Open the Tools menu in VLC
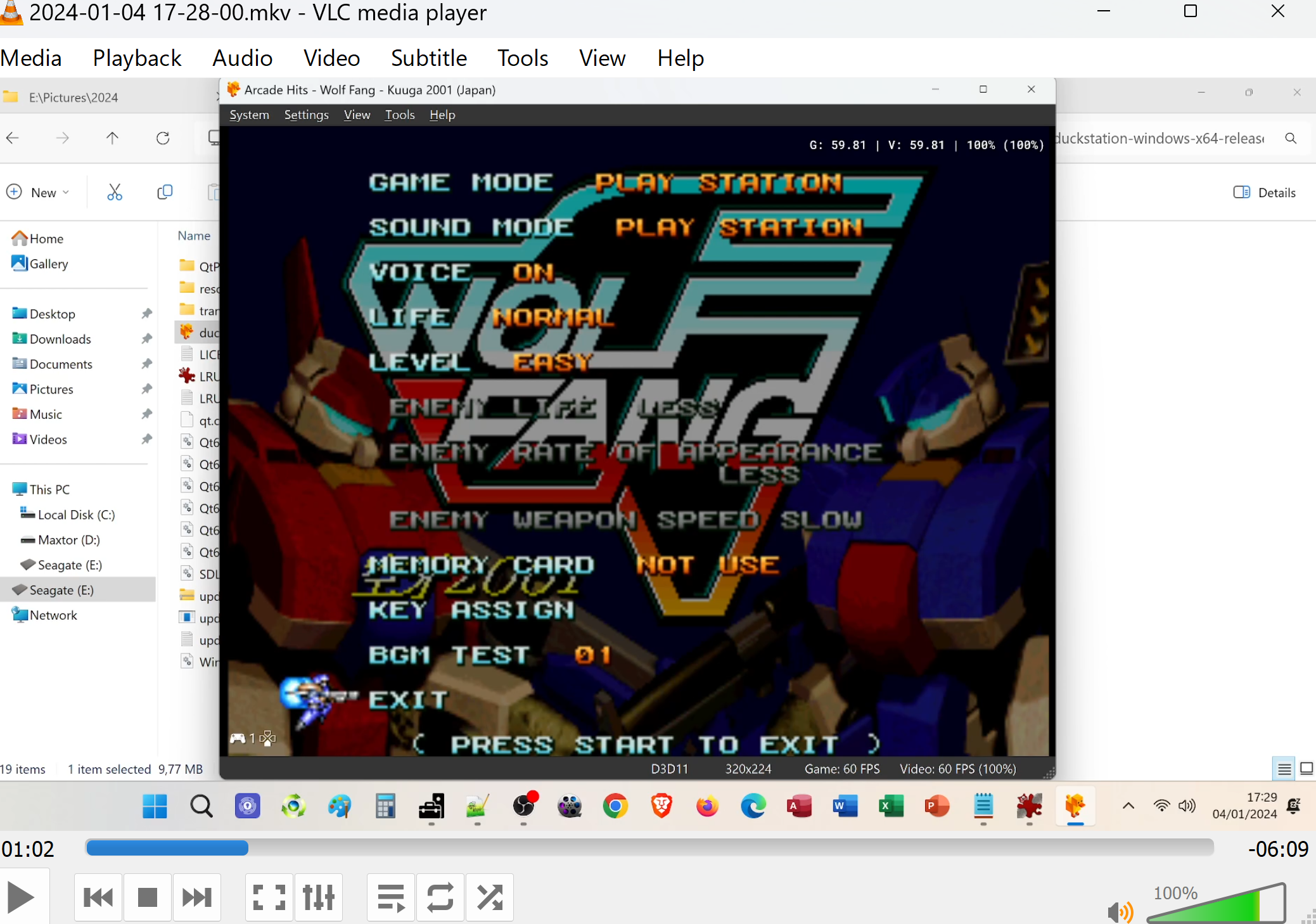Viewport: 1316px width, 924px height. coord(522,58)
